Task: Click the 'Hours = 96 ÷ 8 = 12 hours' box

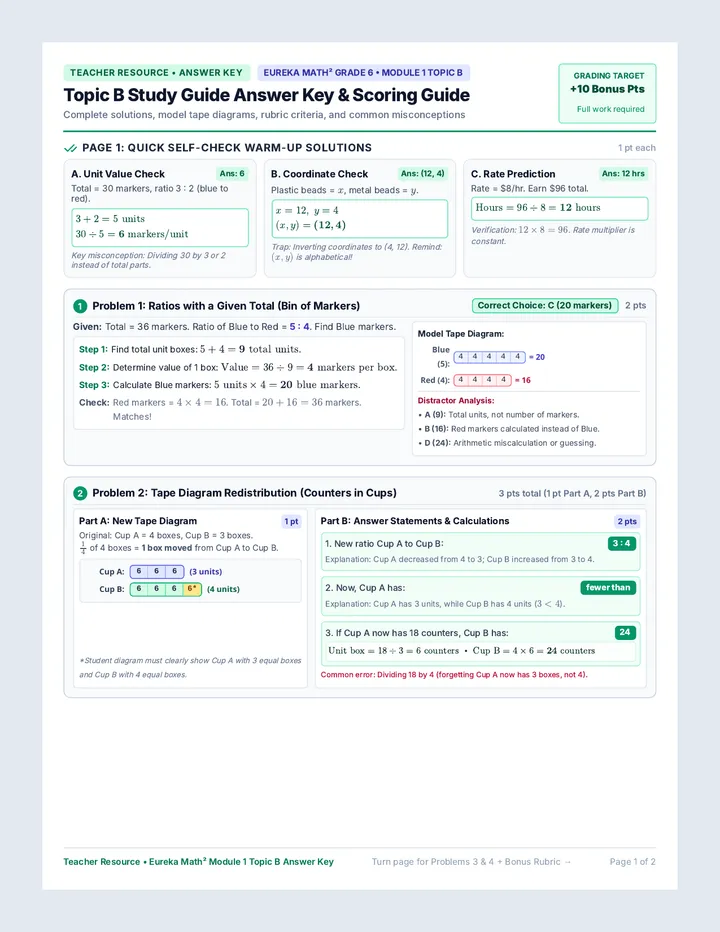Action: 559,208
